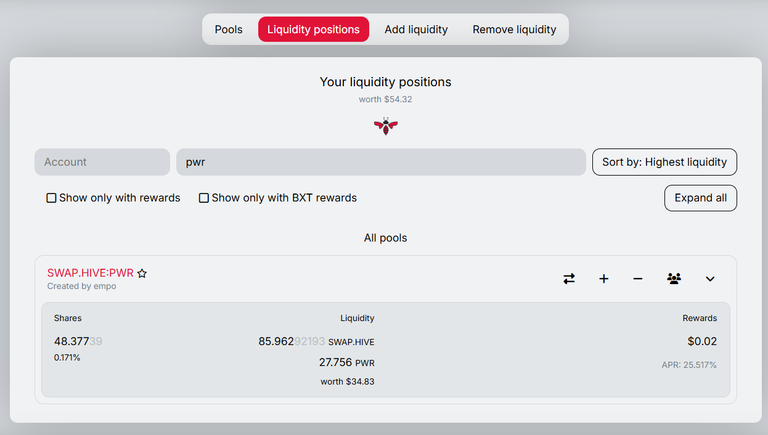The width and height of the screenshot is (768, 435).
Task: Click the APR: 25.517% label
Action: (x=689, y=365)
